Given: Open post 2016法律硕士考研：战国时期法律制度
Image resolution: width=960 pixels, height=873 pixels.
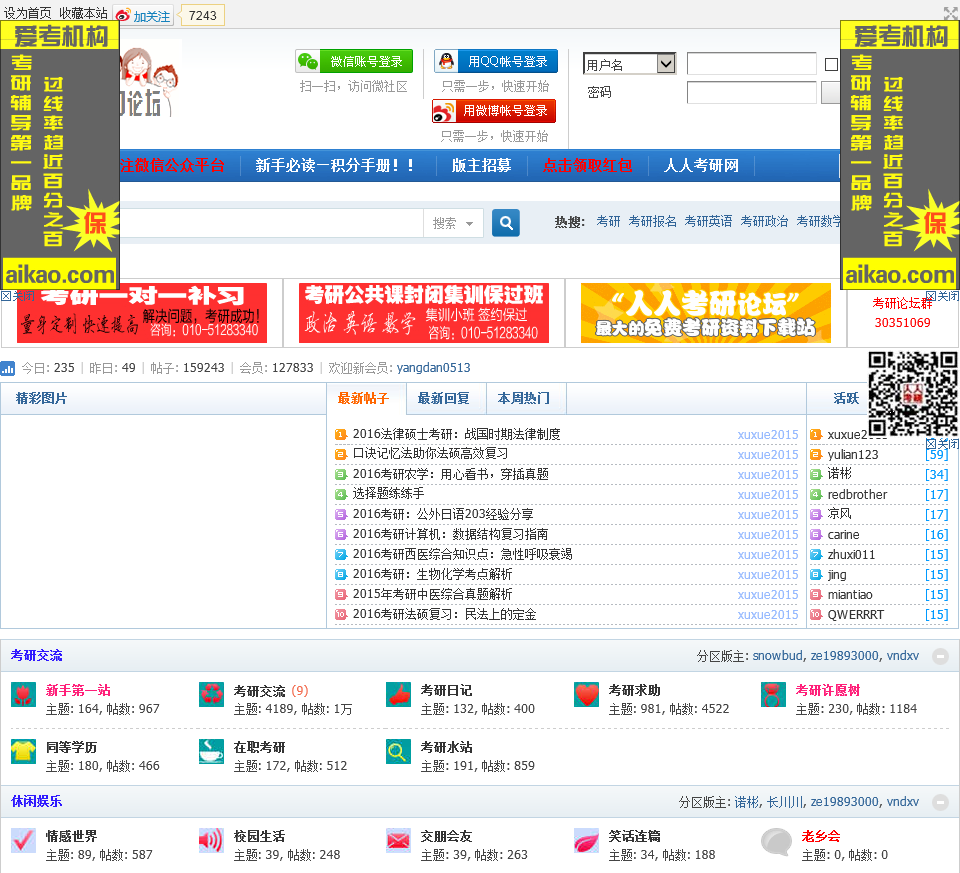Looking at the screenshot, I should click(456, 434).
